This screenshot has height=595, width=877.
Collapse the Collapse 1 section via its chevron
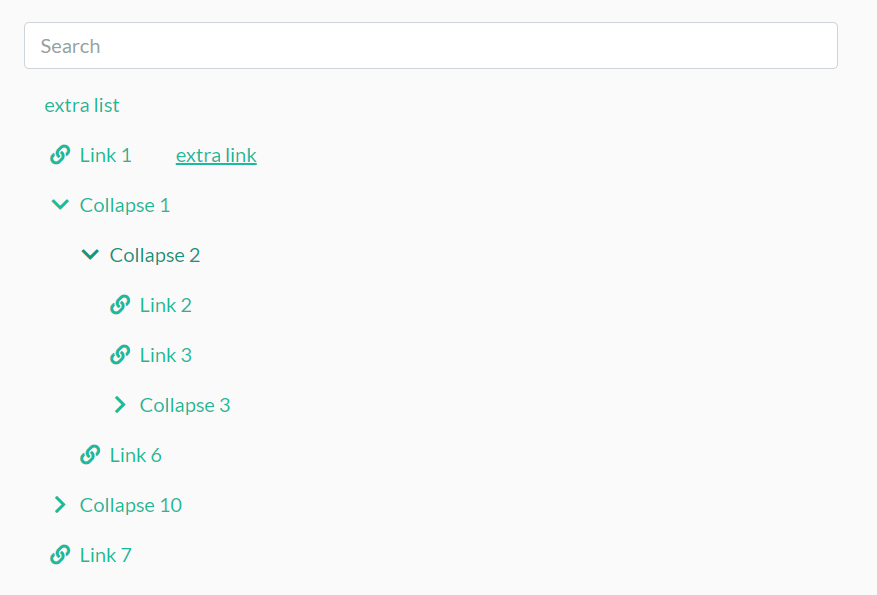point(60,204)
